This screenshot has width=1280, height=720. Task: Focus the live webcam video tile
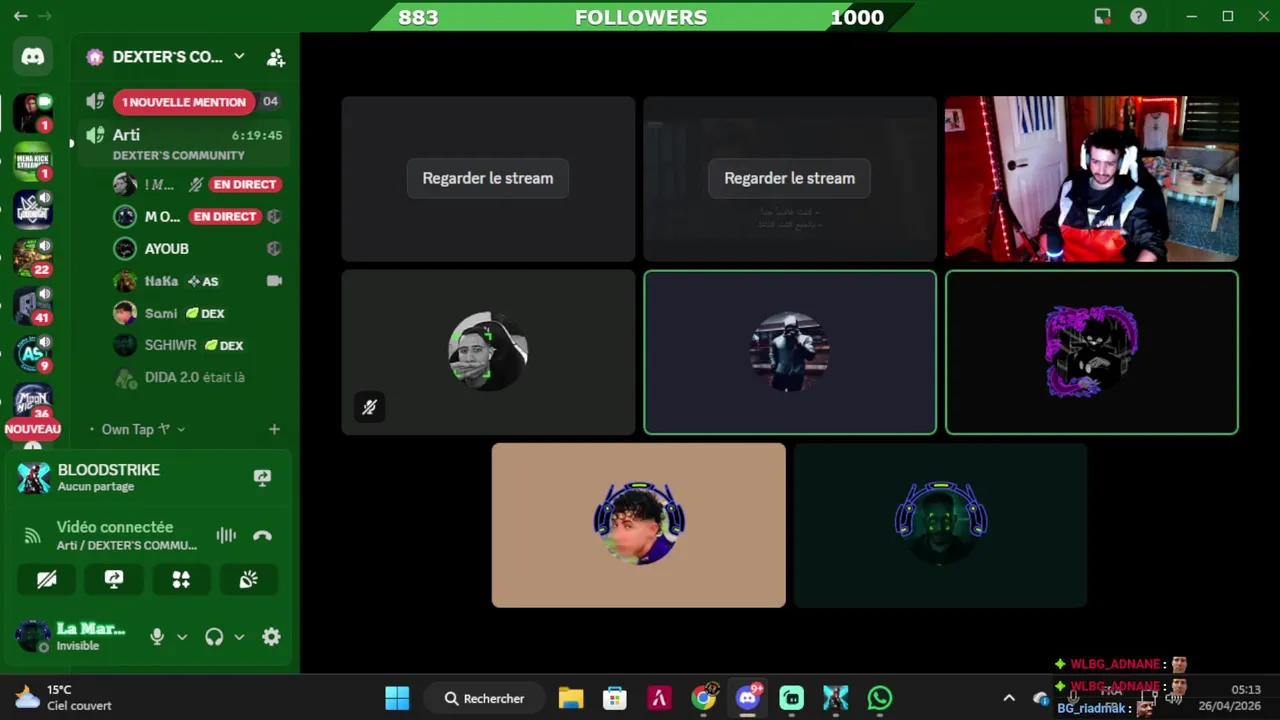[1091, 179]
